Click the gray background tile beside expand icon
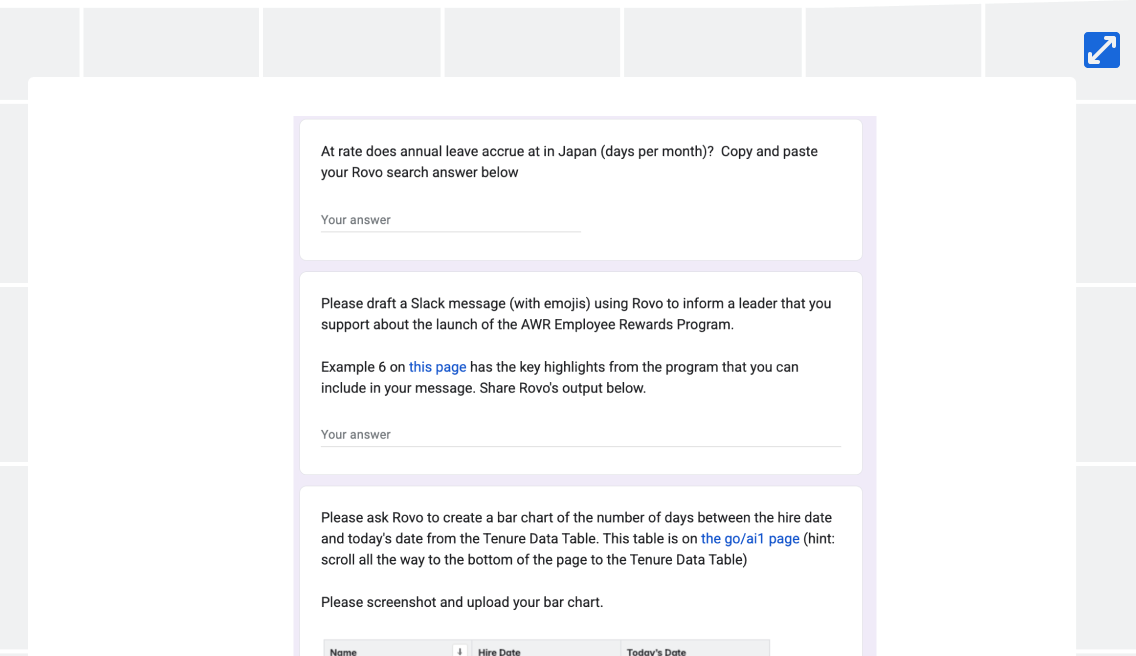The height and width of the screenshot is (656, 1136). tap(1031, 40)
